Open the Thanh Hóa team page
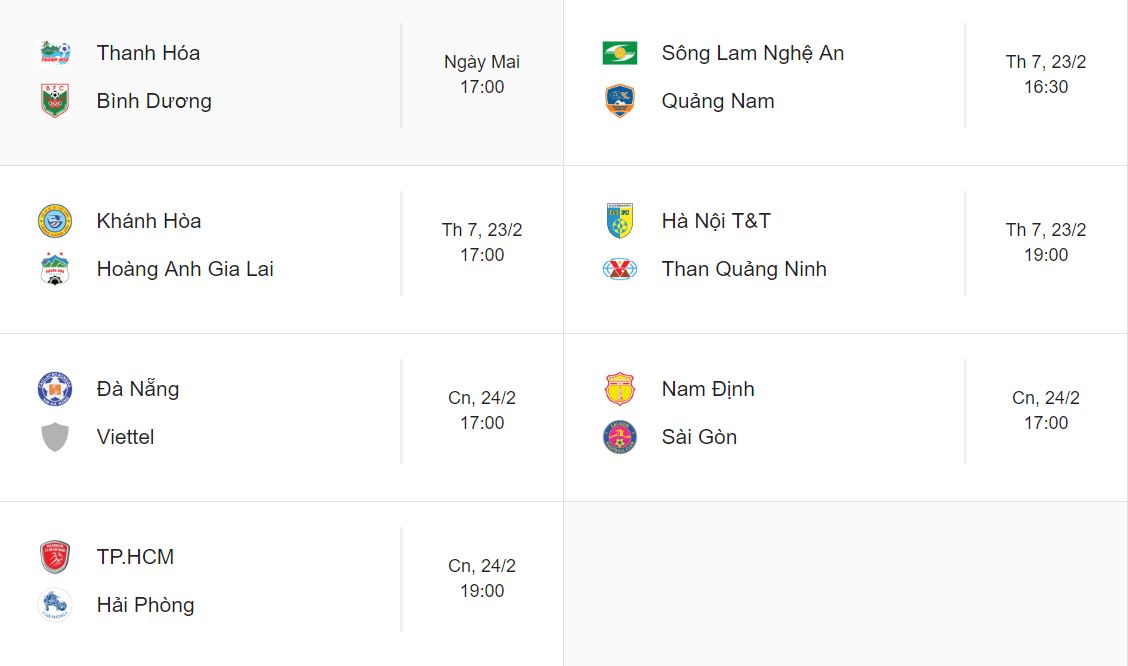Viewport: 1128px width, 666px height. [x=148, y=53]
